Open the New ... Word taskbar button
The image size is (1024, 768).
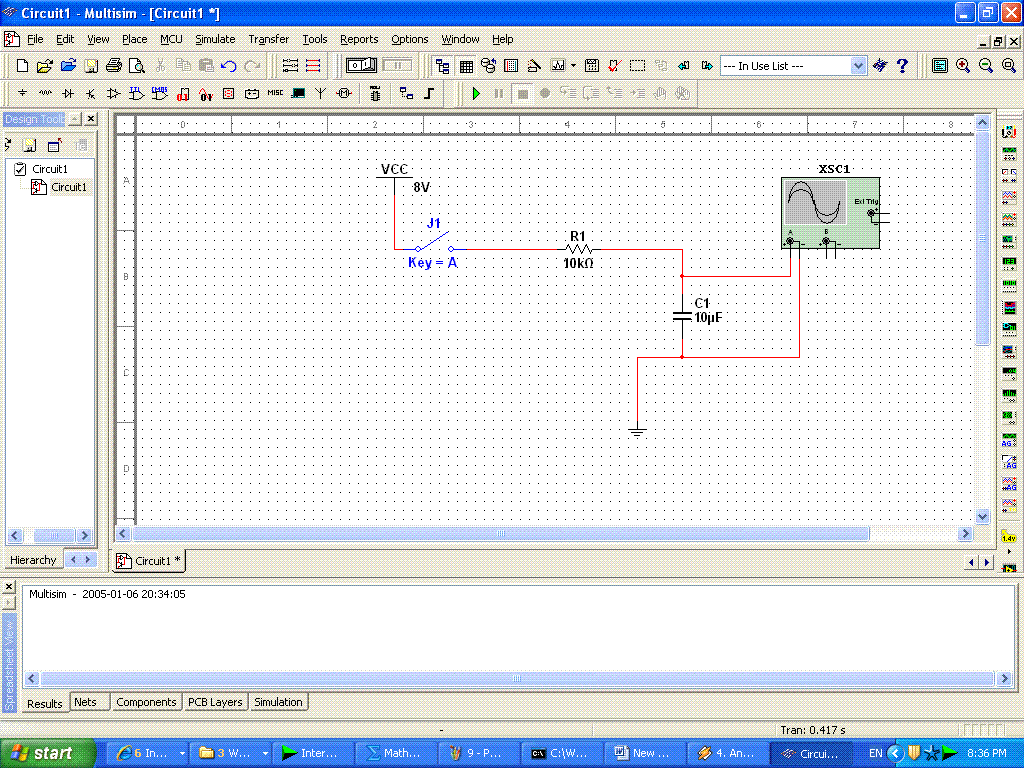point(644,753)
